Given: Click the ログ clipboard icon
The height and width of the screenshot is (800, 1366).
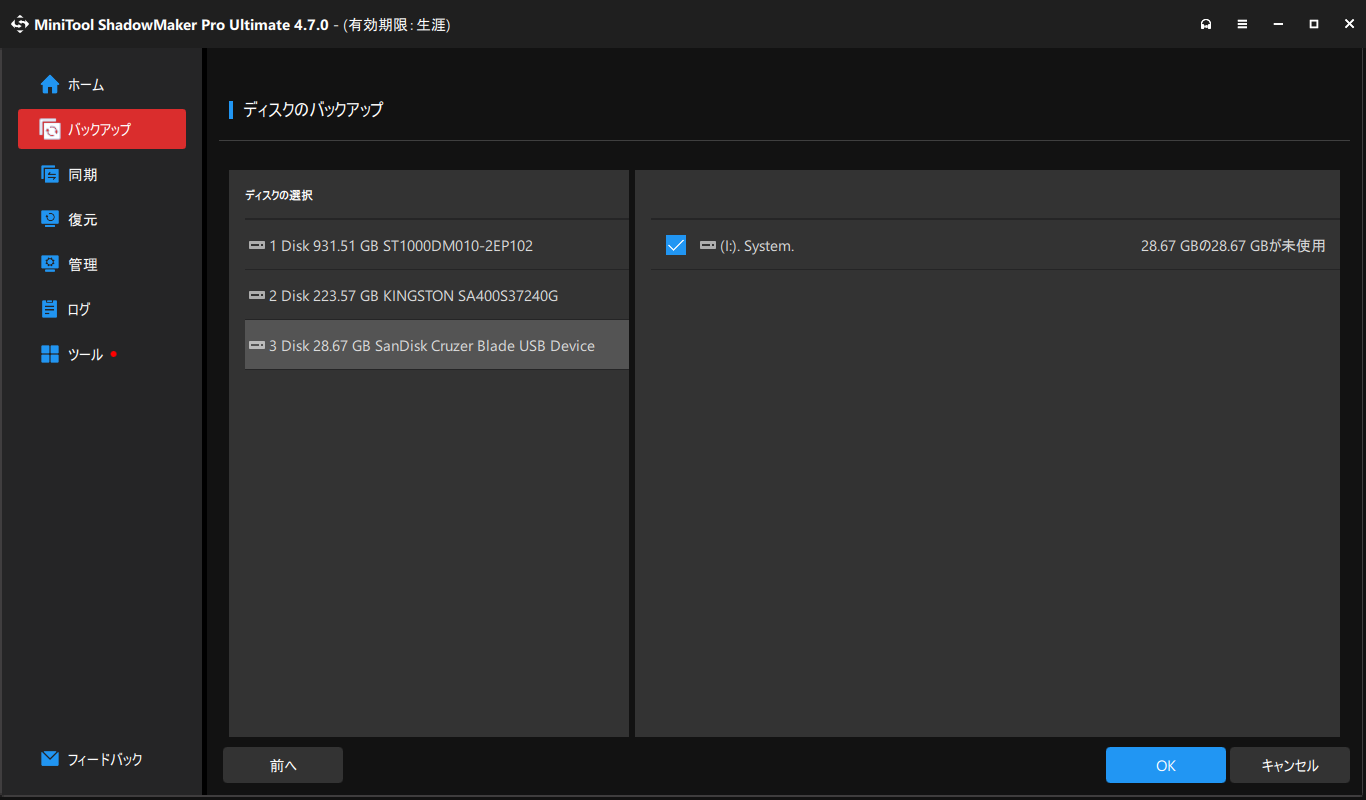Looking at the screenshot, I should 50,309.
